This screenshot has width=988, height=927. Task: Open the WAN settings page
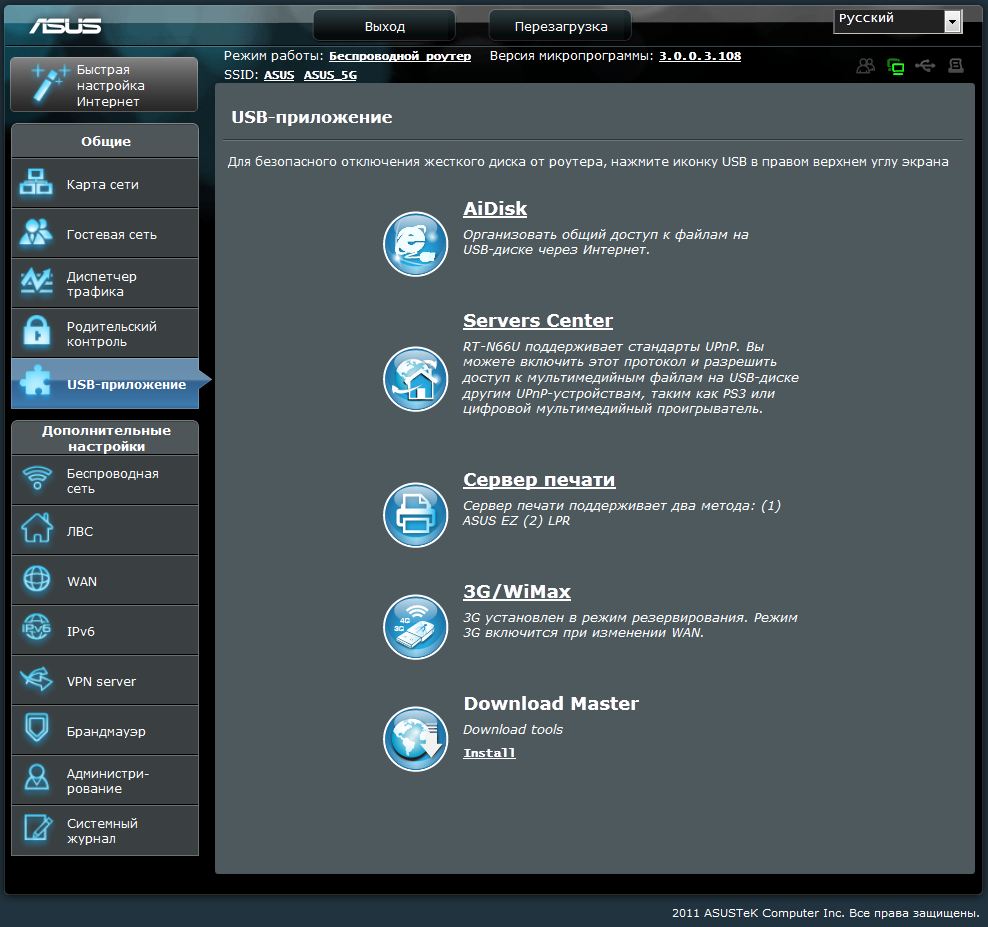(x=105, y=580)
